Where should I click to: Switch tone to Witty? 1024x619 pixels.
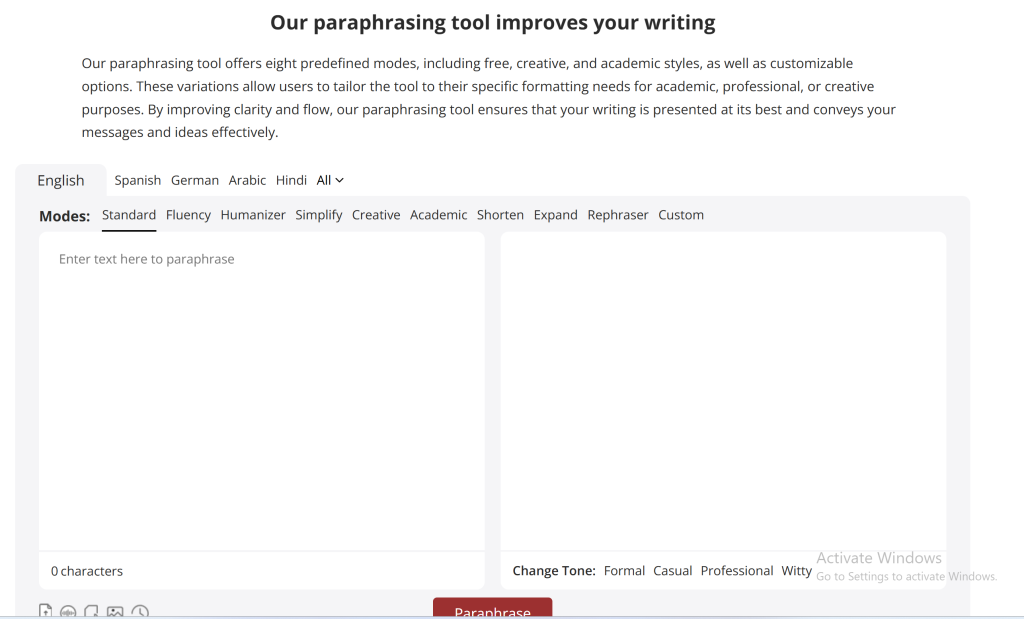click(x=797, y=570)
